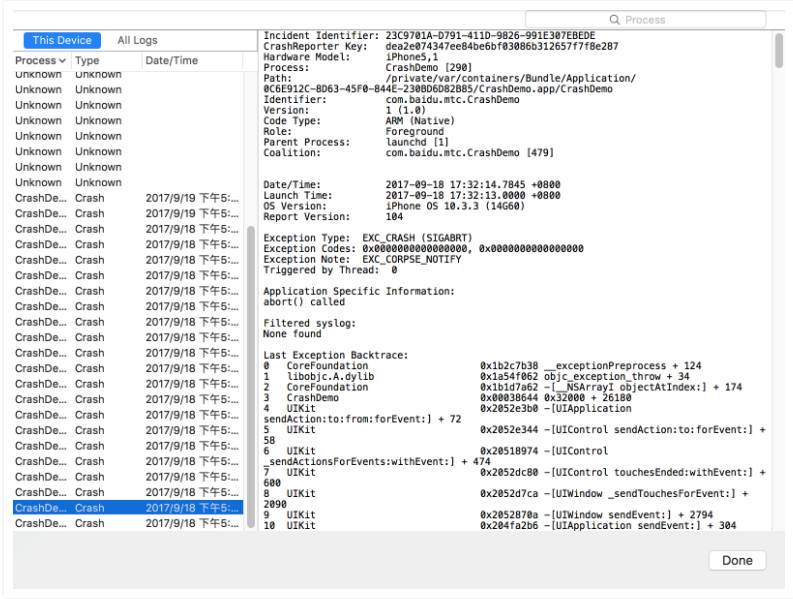This screenshot has height=599, width=793.
Task: Click backtrace frame 1 libobjc.A.dylib
Action: (476, 376)
